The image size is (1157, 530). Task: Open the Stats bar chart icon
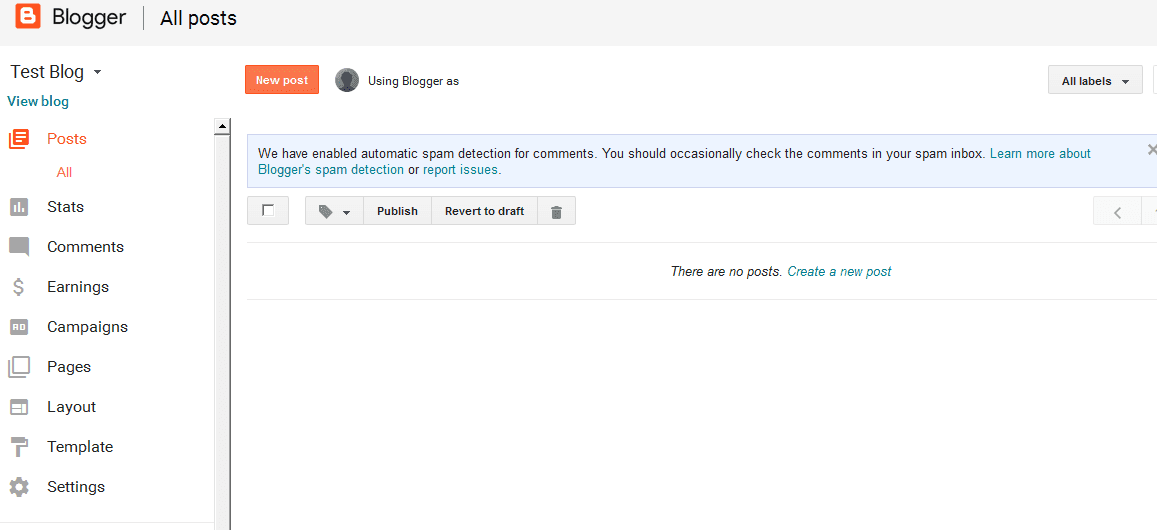click(x=19, y=207)
